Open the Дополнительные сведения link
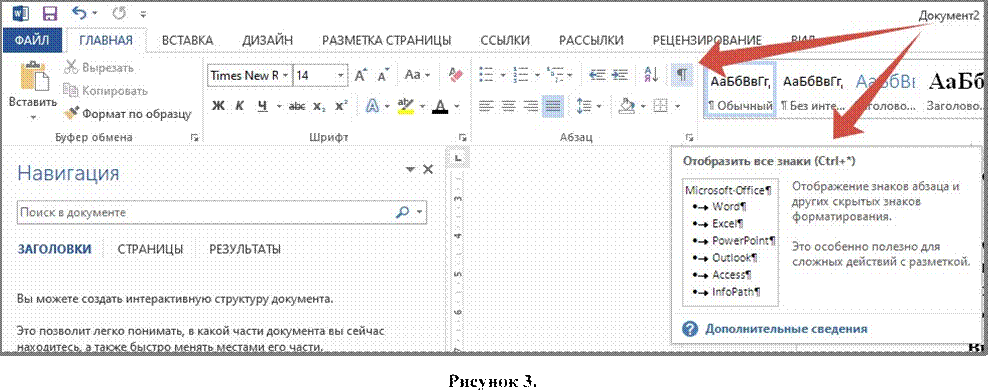 [x=786, y=329]
